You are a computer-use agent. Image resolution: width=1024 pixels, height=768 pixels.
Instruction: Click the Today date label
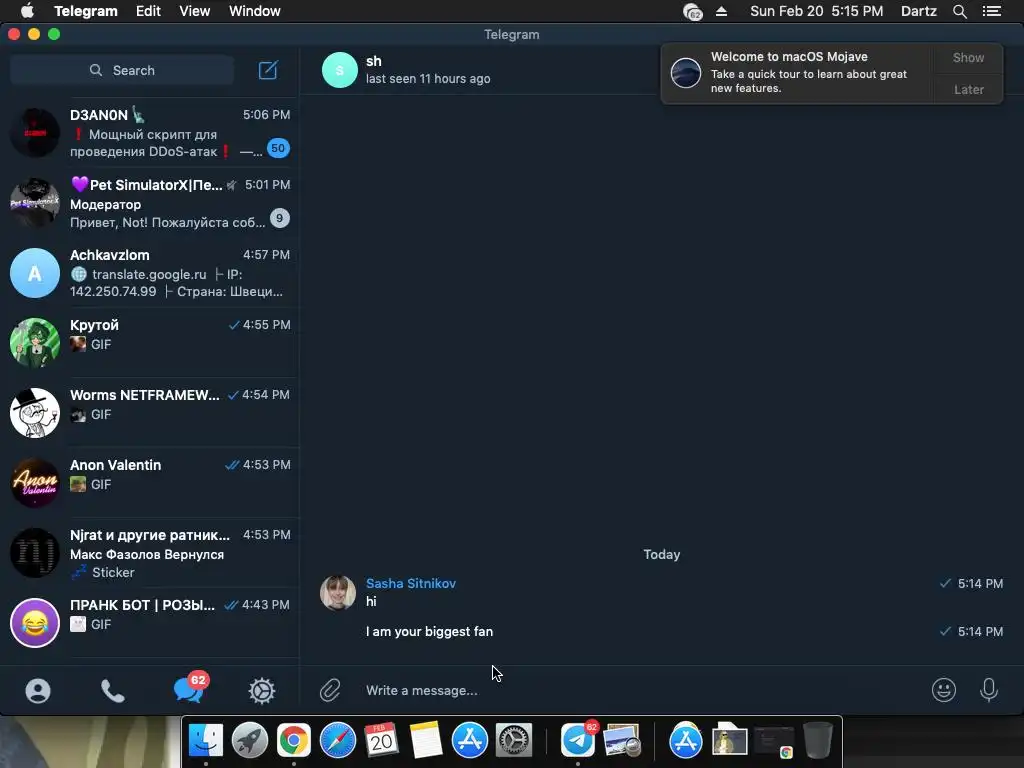(662, 554)
